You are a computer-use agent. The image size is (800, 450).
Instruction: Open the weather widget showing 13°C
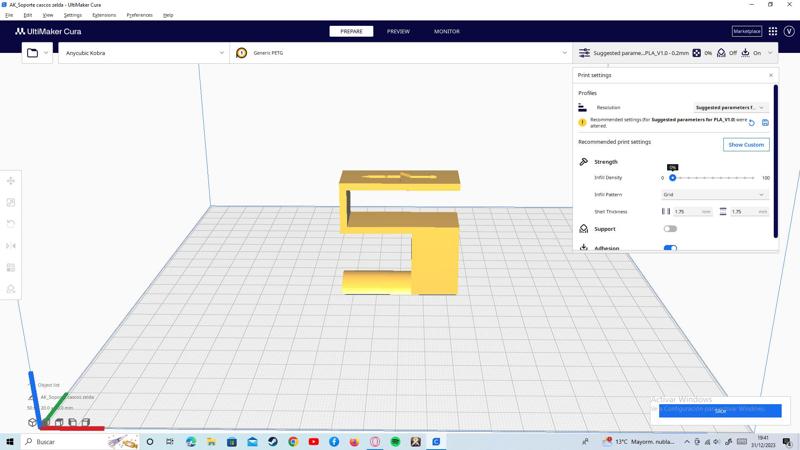pyautogui.click(x=639, y=441)
